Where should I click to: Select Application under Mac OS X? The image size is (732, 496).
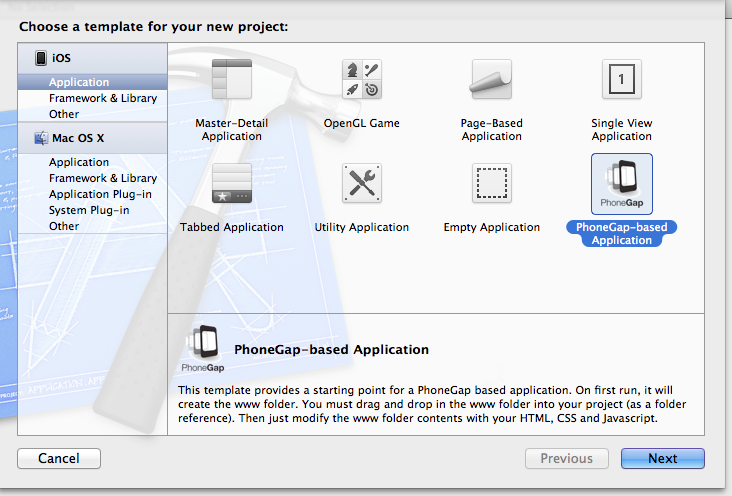tap(92, 162)
